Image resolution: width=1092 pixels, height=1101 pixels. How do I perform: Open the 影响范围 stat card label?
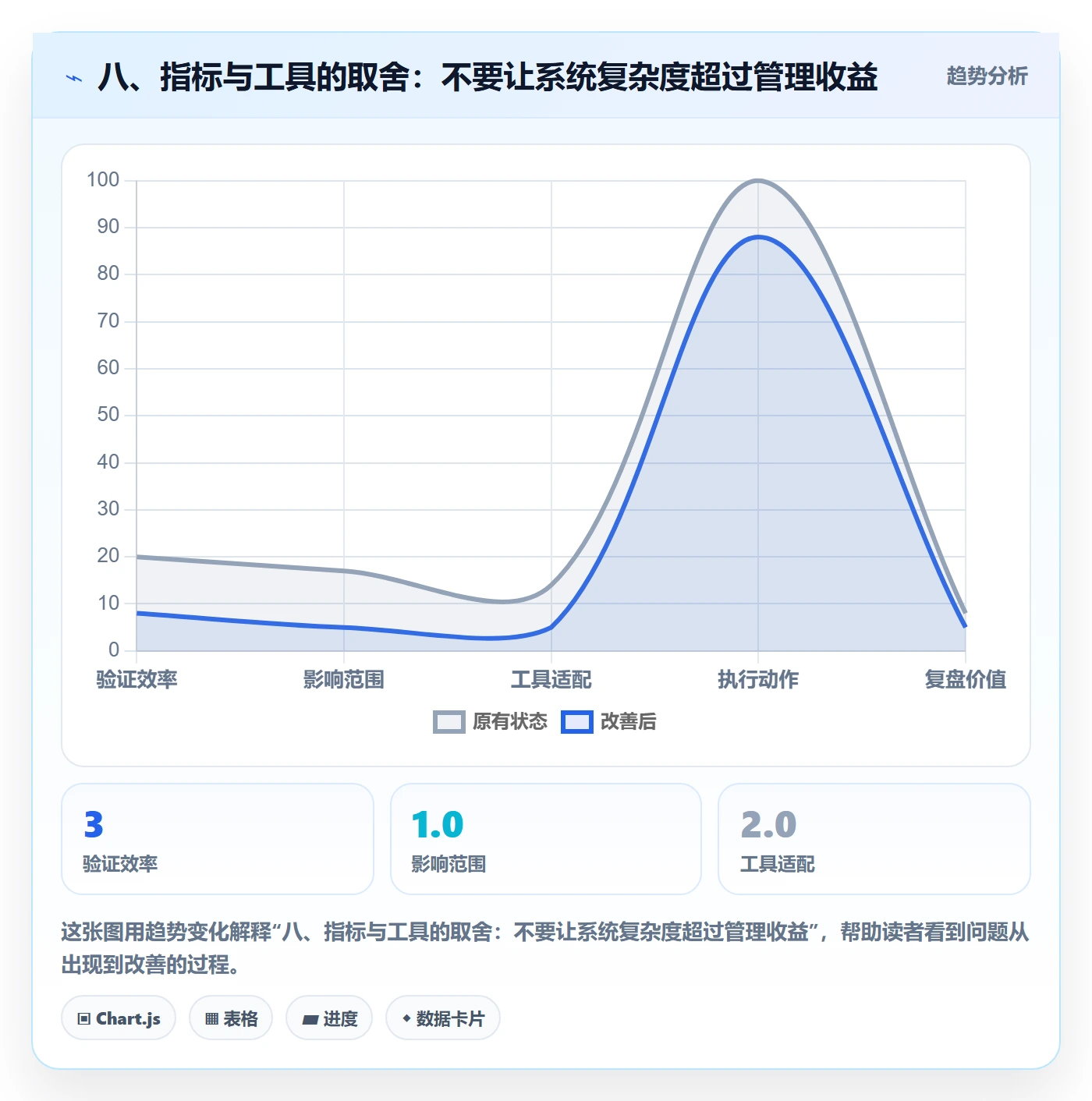coord(448,864)
